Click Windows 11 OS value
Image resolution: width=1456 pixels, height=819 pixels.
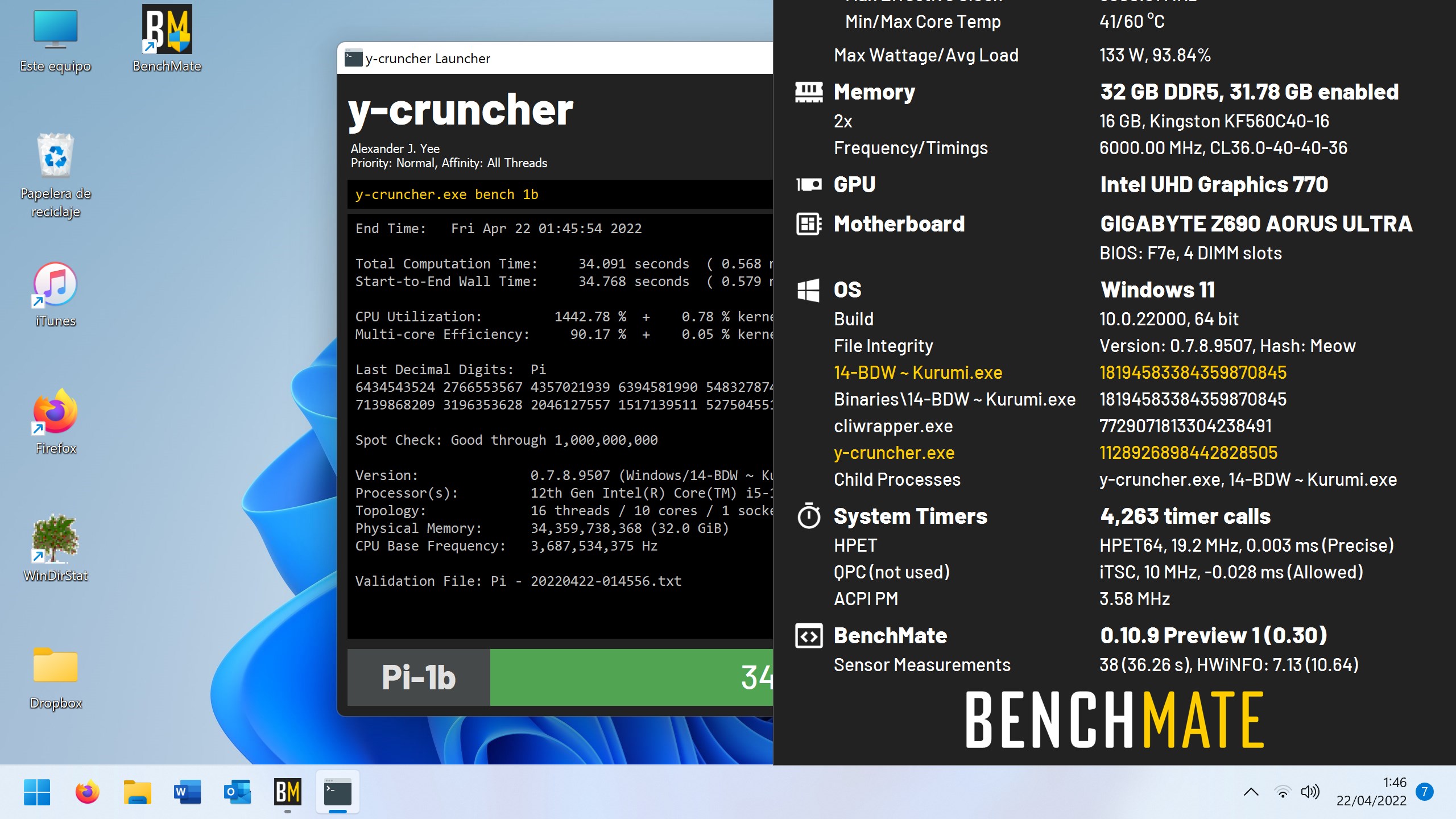[x=1157, y=290]
